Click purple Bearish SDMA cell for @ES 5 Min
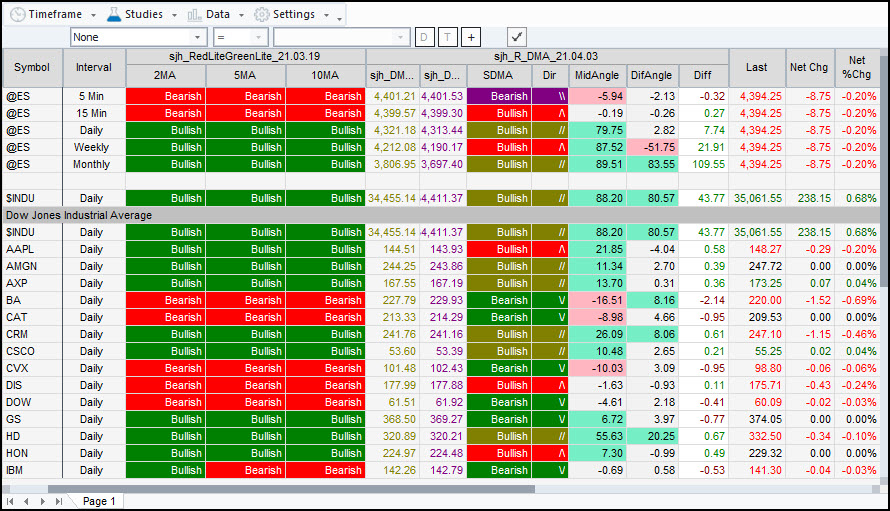This screenshot has height=511, width=890. pyautogui.click(x=499, y=96)
